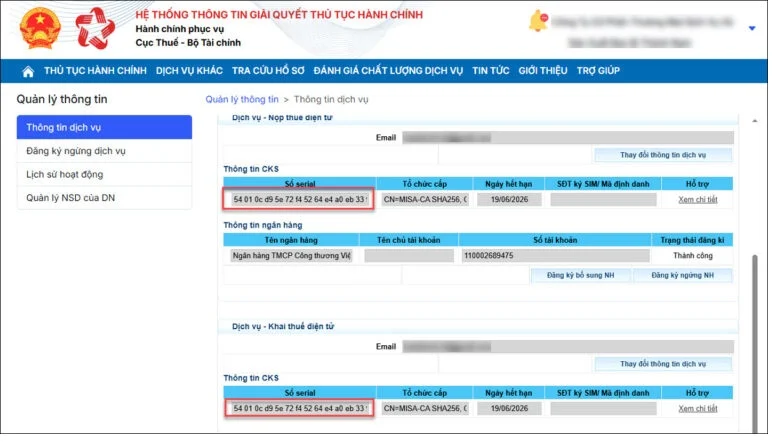Click Tổ chức cấp field in Nộp thuế section
The width and height of the screenshot is (772, 448).
pyautogui.click(x=424, y=199)
